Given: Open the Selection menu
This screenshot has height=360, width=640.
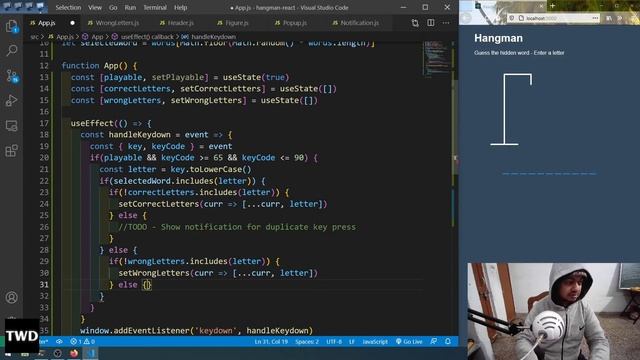Looking at the screenshot, I should click(x=68, y=7).
